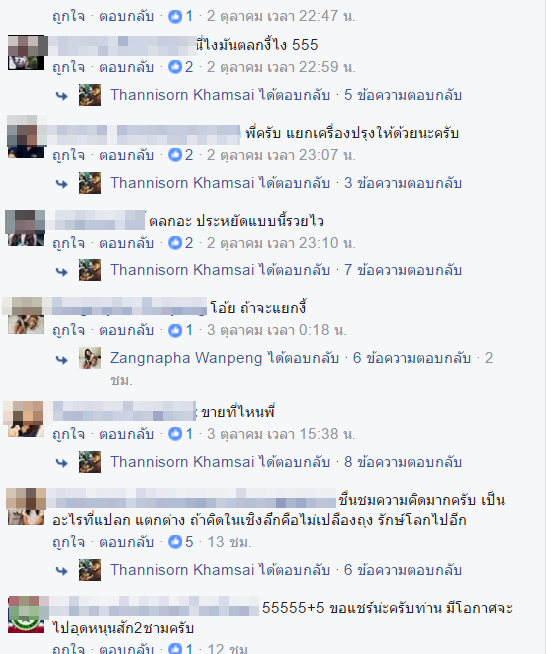Screen dimensions: 546x654
Task: Expand the 7 replies thread
Action: pos(403,270)
